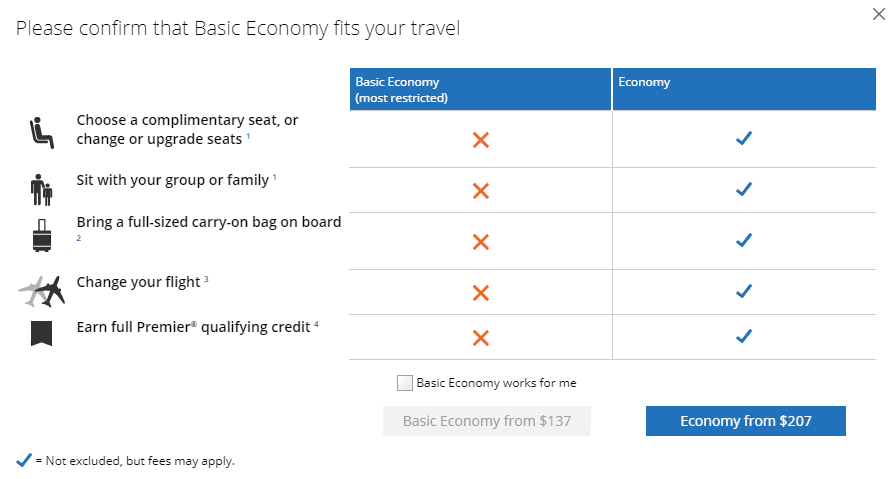Click the Premier bookmark badge icon

coord(41,333)
